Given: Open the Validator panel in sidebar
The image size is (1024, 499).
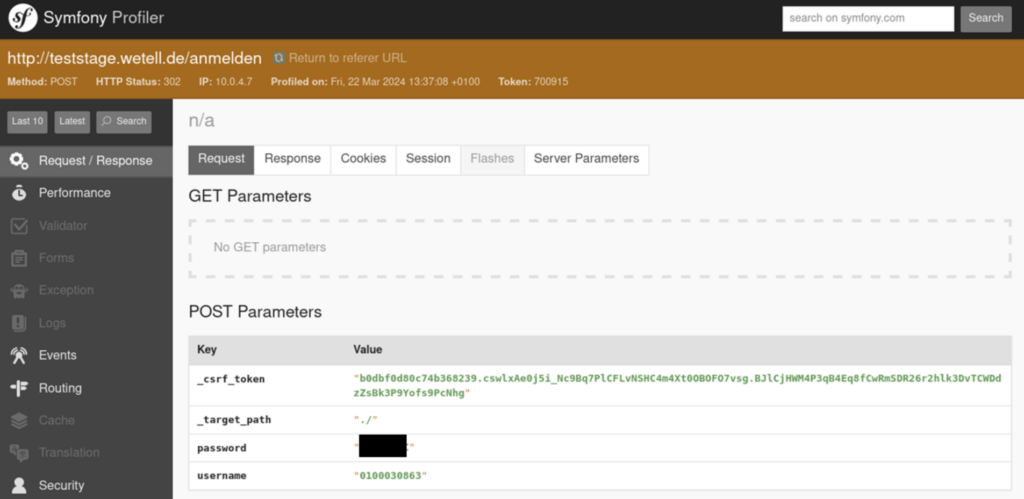Looking at the screenshot, I should pyautogui.click(x=63, y=226).
